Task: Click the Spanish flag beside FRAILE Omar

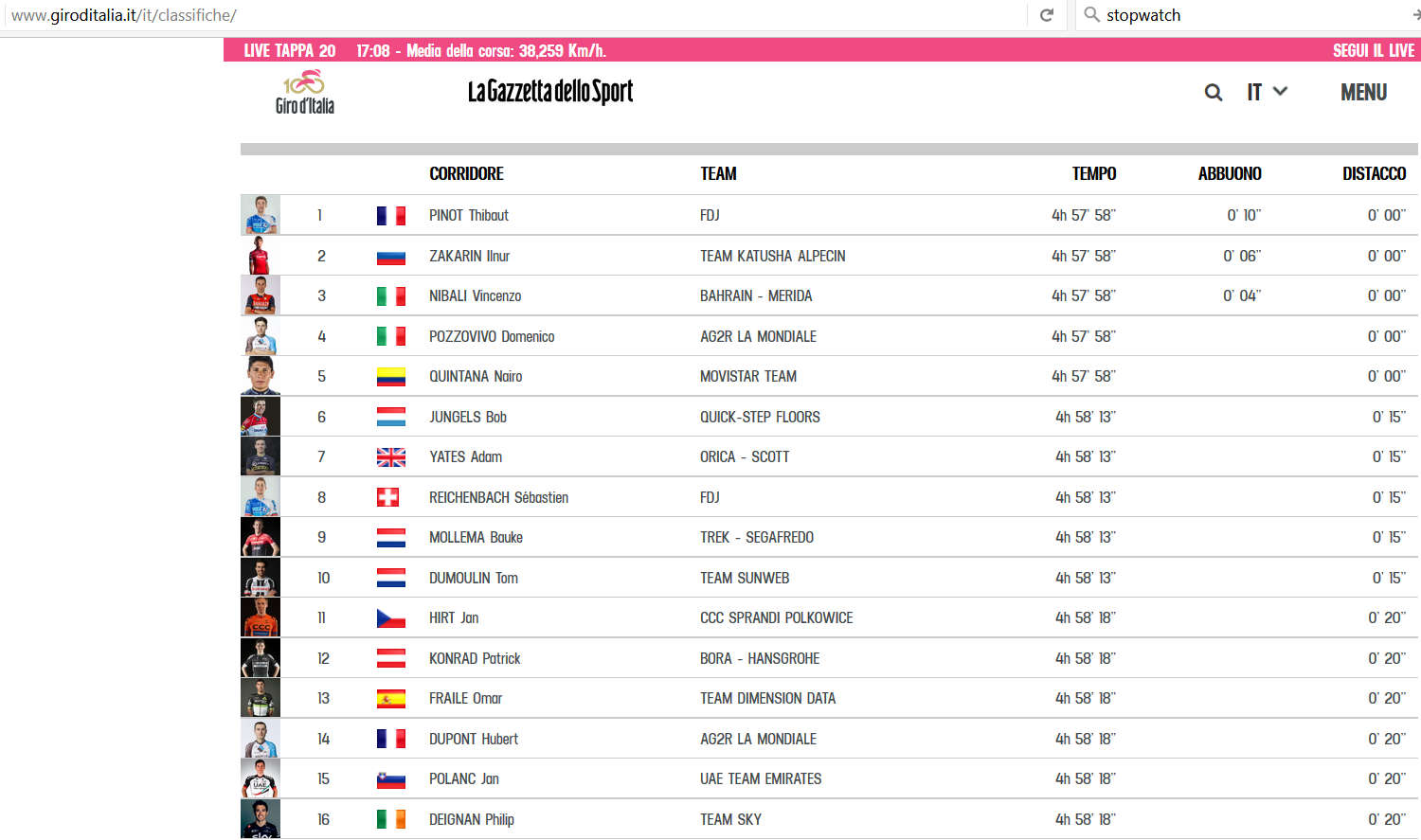Action: tap(391, 699)
